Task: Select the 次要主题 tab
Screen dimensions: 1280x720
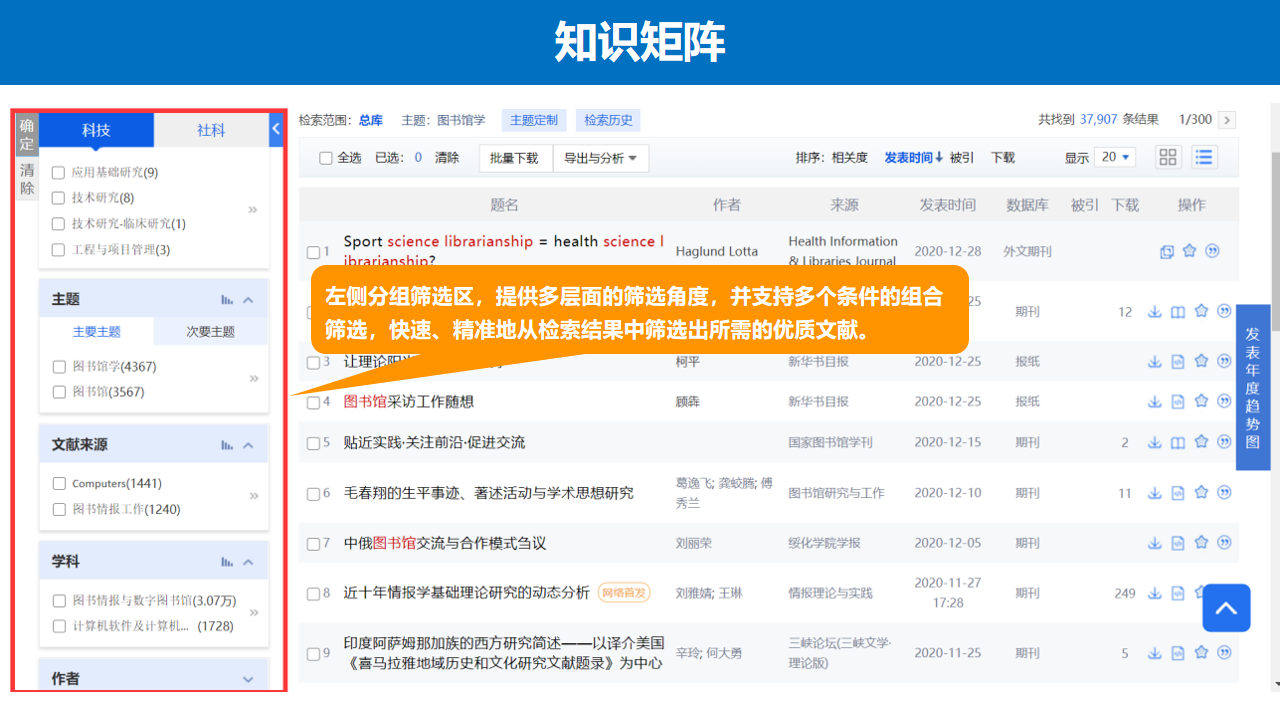Action: [x=210, y=332]
